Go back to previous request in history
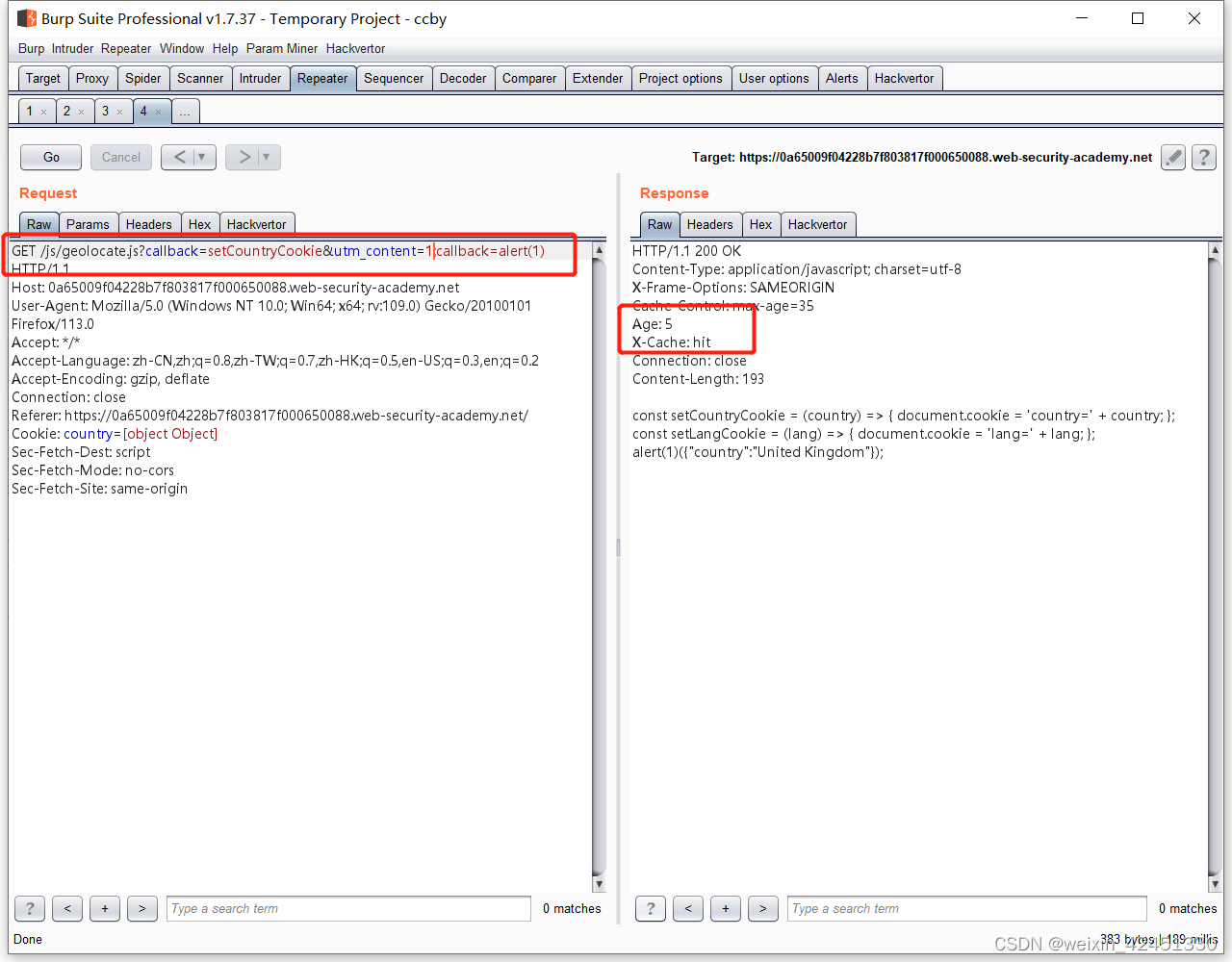1232x962 pixels. 179,157
